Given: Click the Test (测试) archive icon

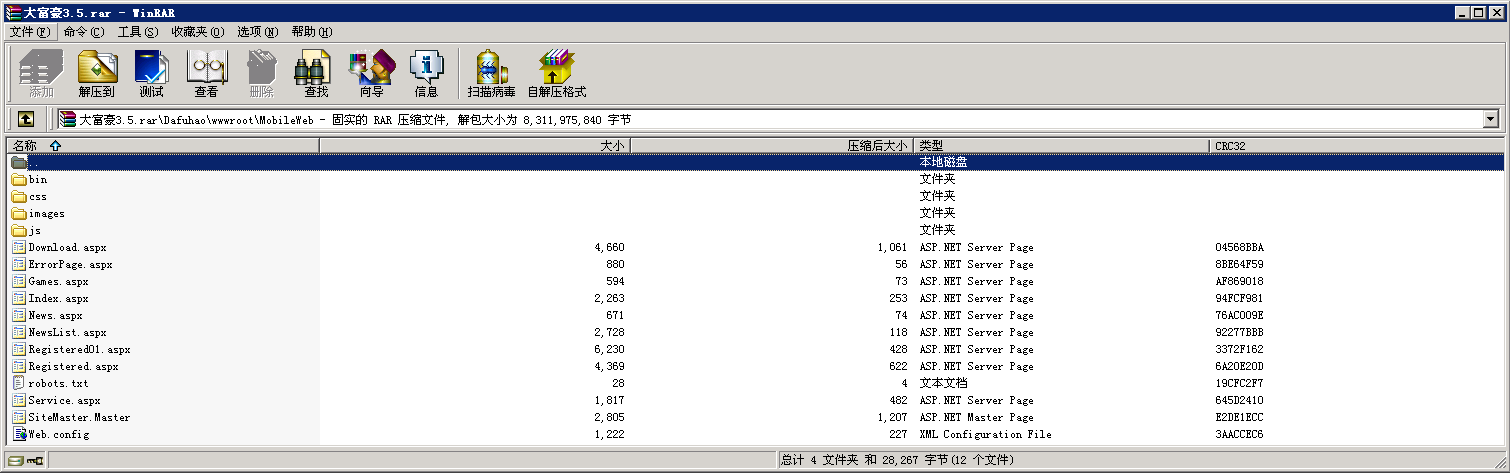Looking at the screenshot, I should [x=151, y=74].
